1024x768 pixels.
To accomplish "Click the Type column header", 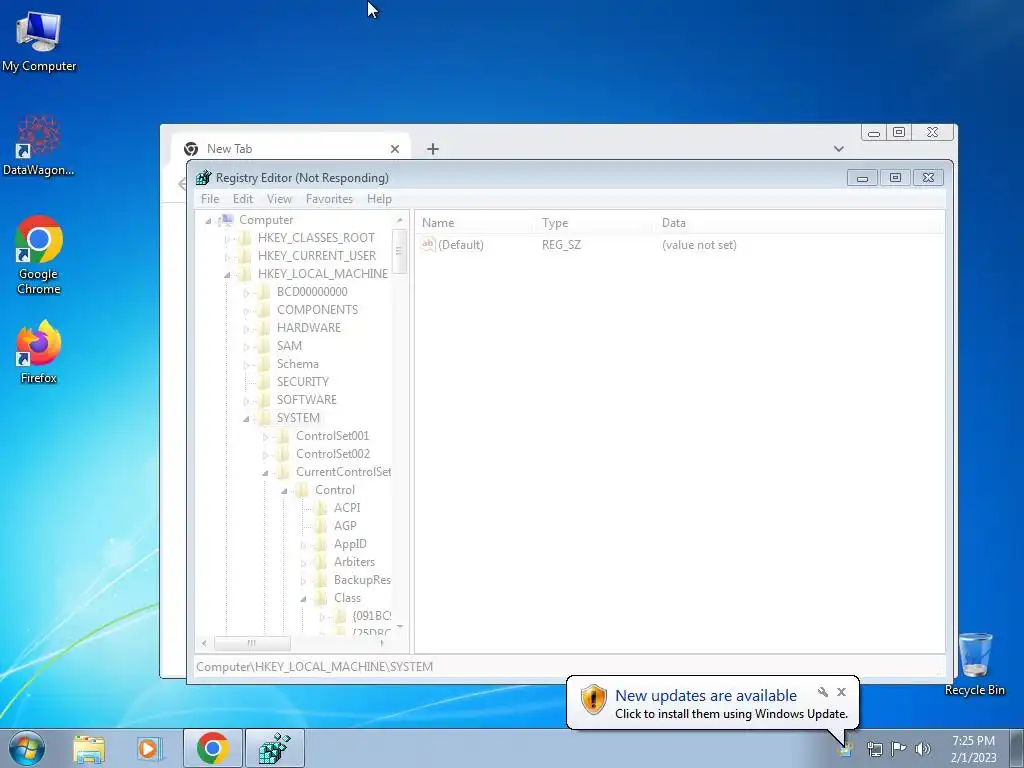I will pyautogui.click(x=596, y=223).
